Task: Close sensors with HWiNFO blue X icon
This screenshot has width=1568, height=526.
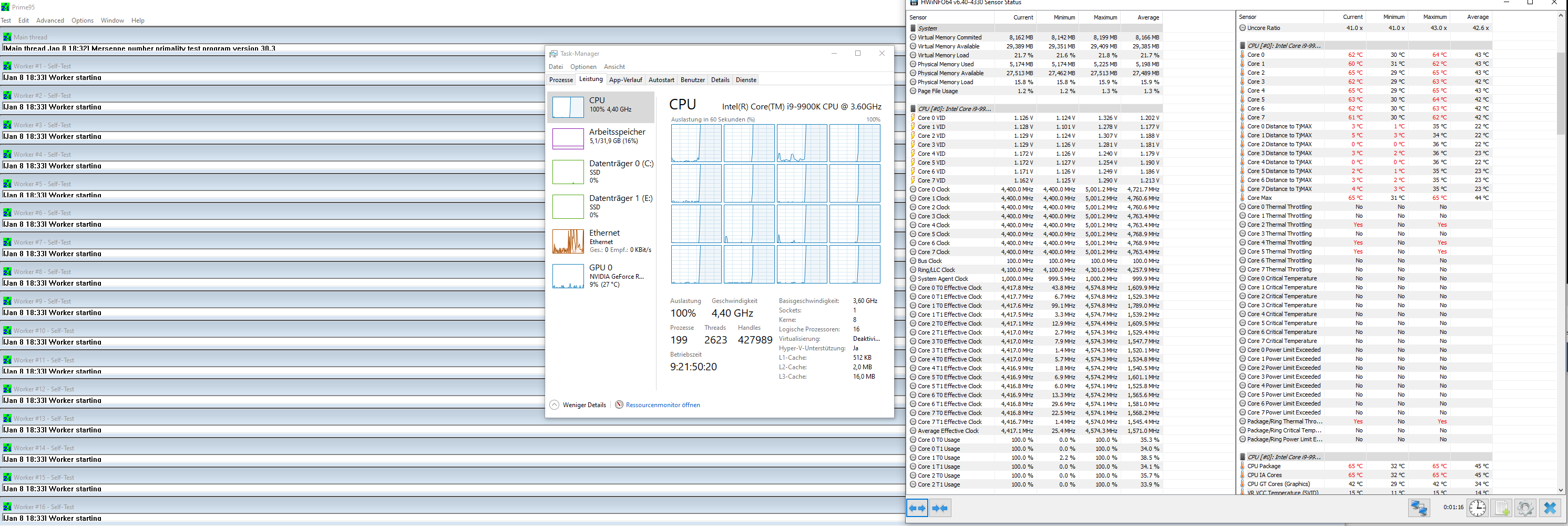Action: [1550, 508]
